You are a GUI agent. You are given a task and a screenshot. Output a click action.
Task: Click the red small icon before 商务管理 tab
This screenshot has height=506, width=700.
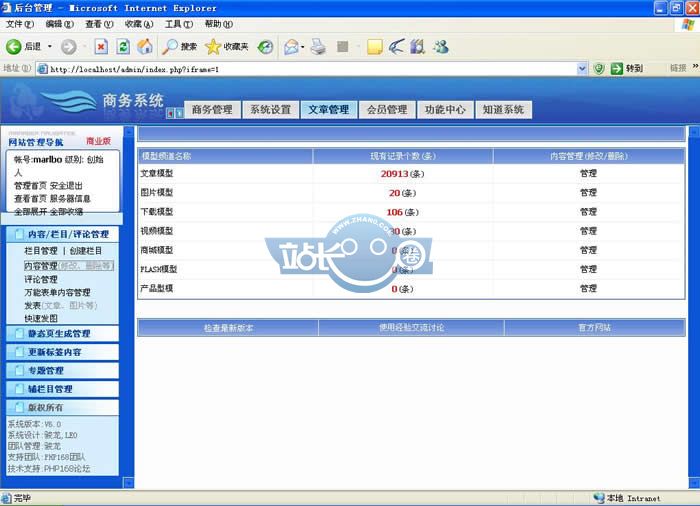170,113
